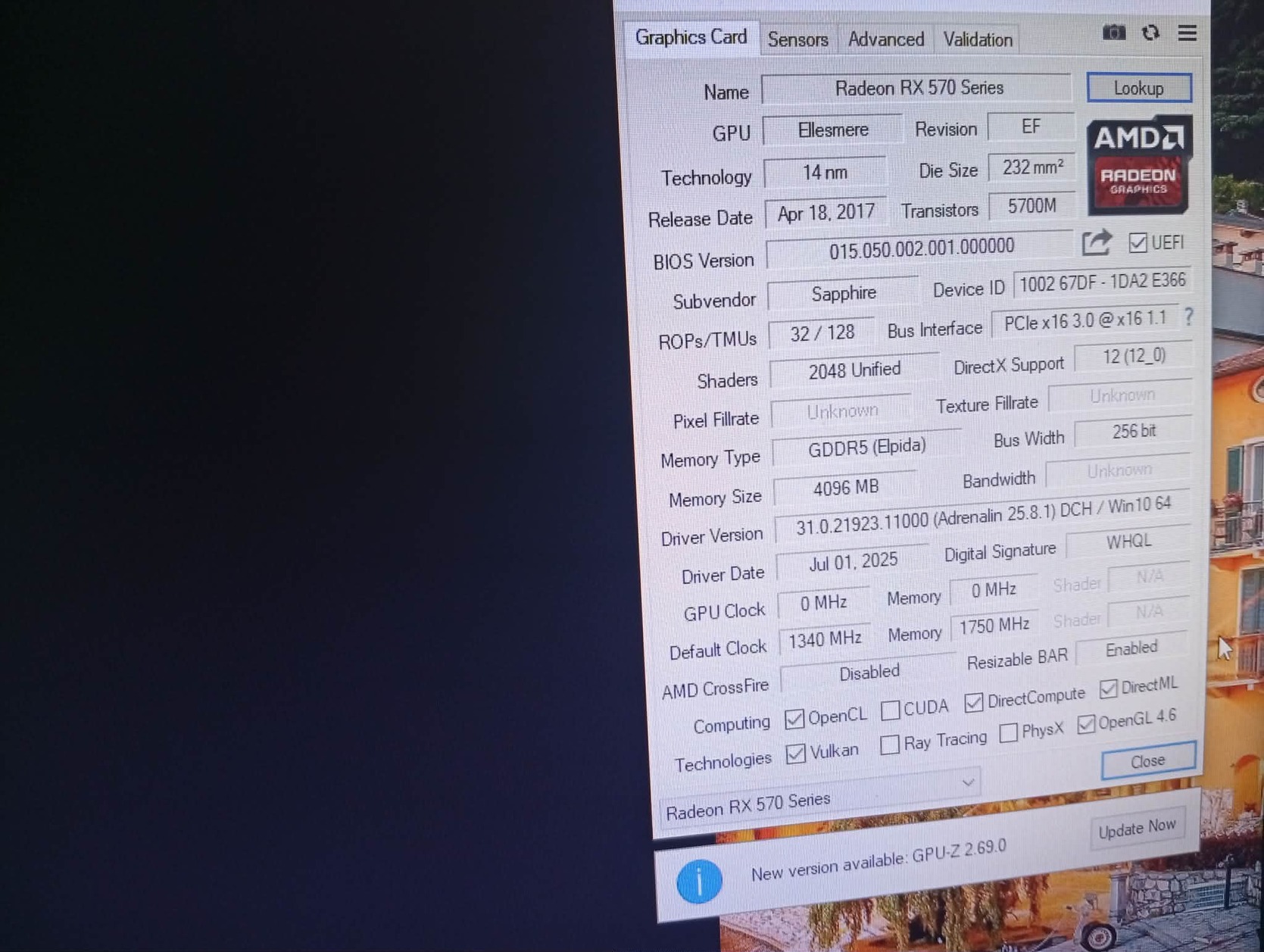The height and width of the screenshot is (952, 1264).
Task: Click the Texture Fillrate Unknown field
Action: pyautogui.click(x=1121, y=396)
